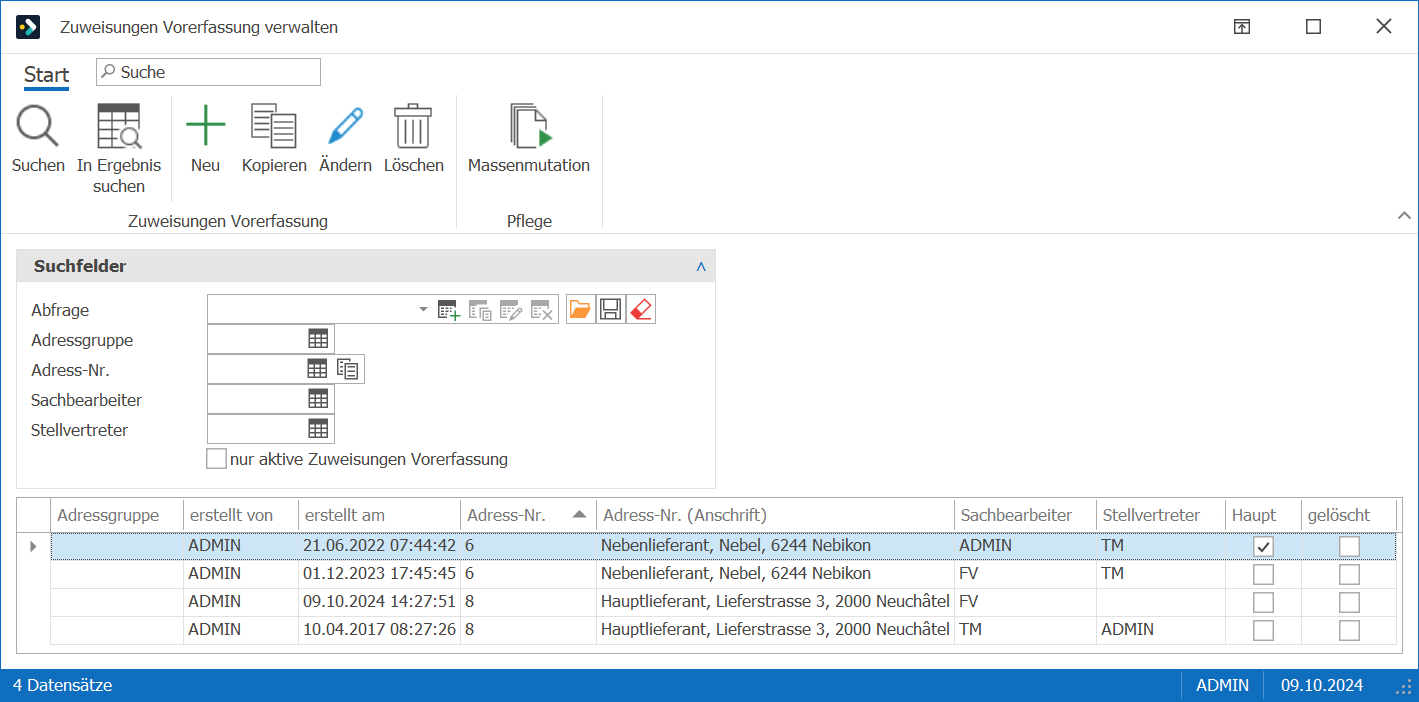Open the Sachbearbeiter lookup table icon

tap(318, 399)
